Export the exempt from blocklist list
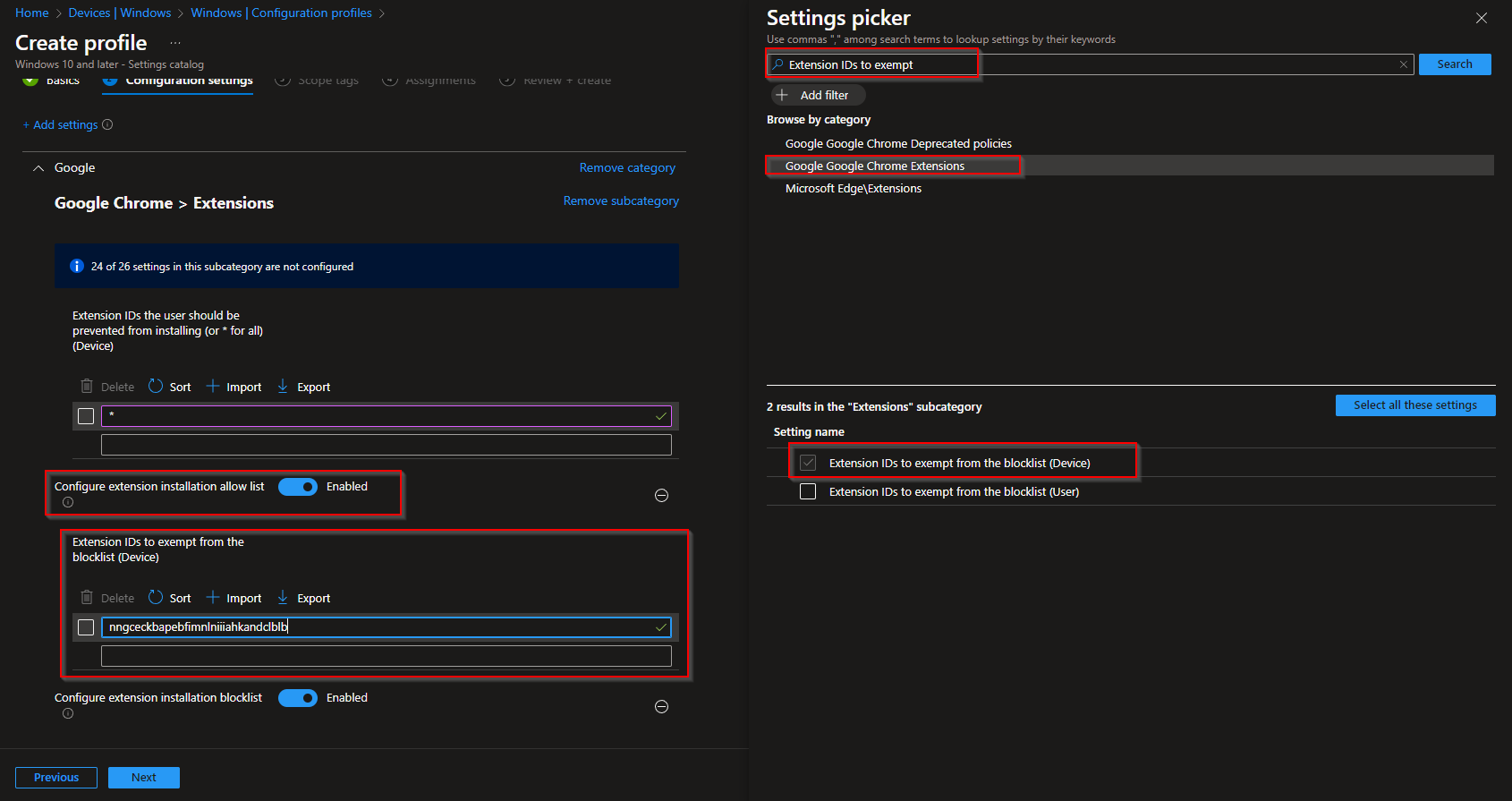This screenshot has height=801, width=1512. [304, 598]
